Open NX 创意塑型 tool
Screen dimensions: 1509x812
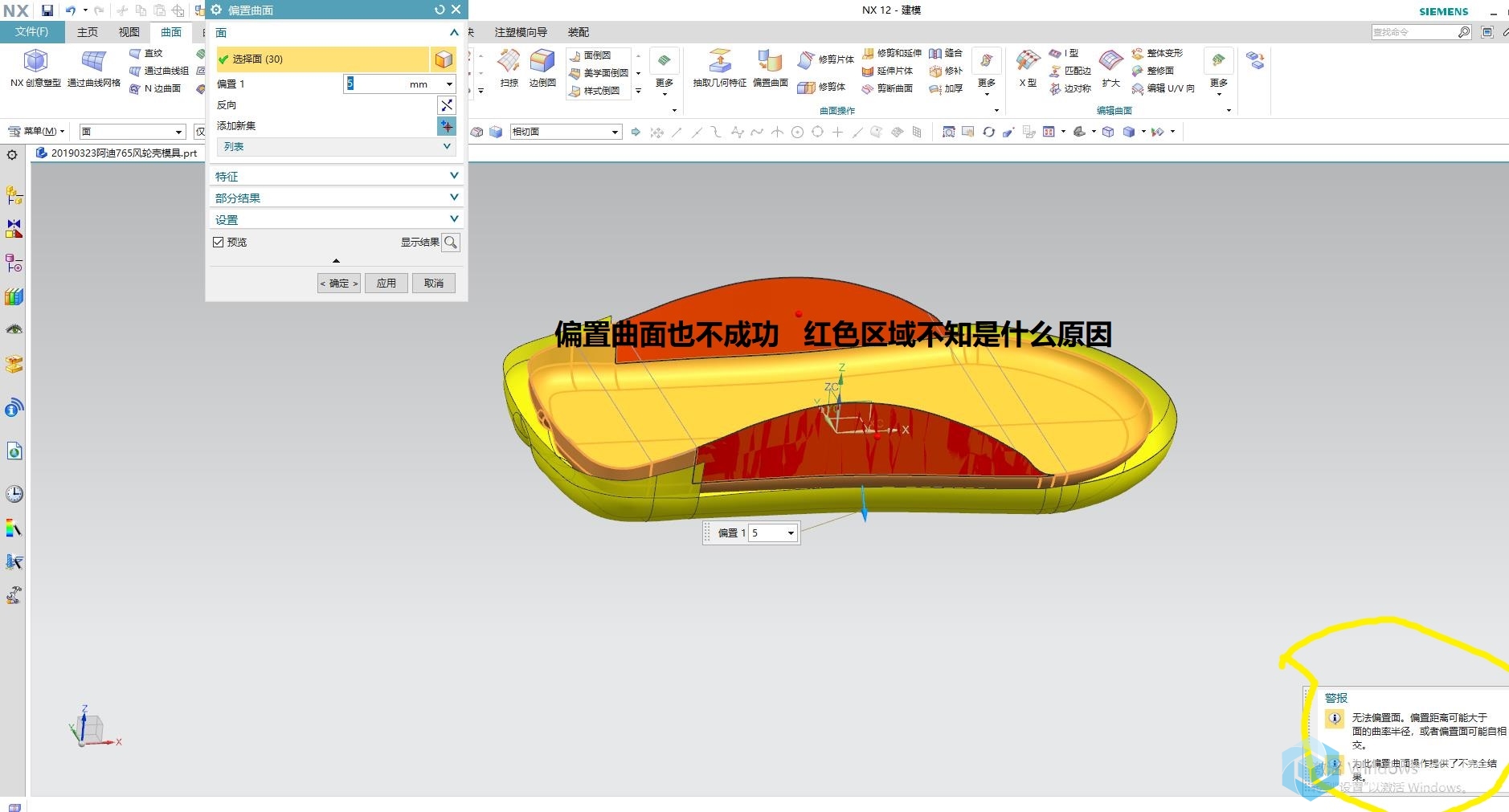point(35,68)
